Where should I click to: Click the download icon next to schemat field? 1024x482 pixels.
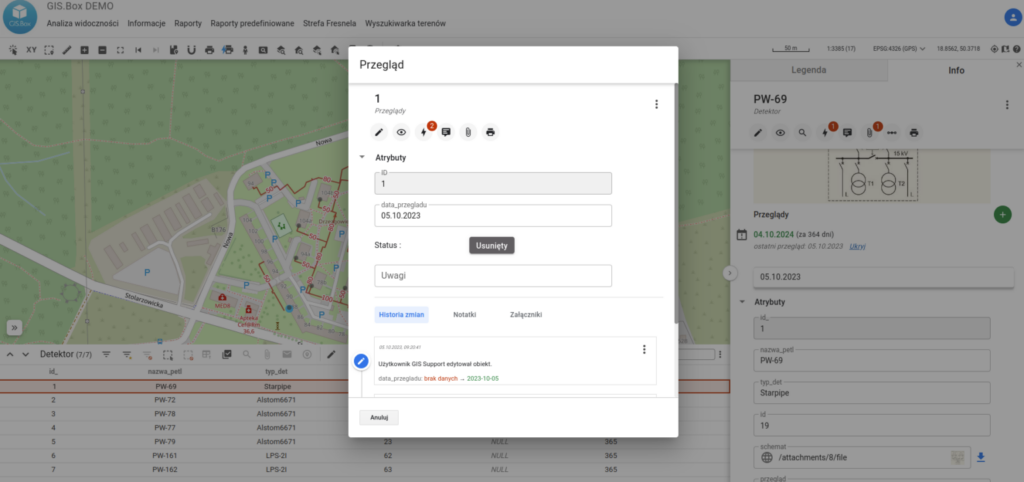(x=981, y=458)
